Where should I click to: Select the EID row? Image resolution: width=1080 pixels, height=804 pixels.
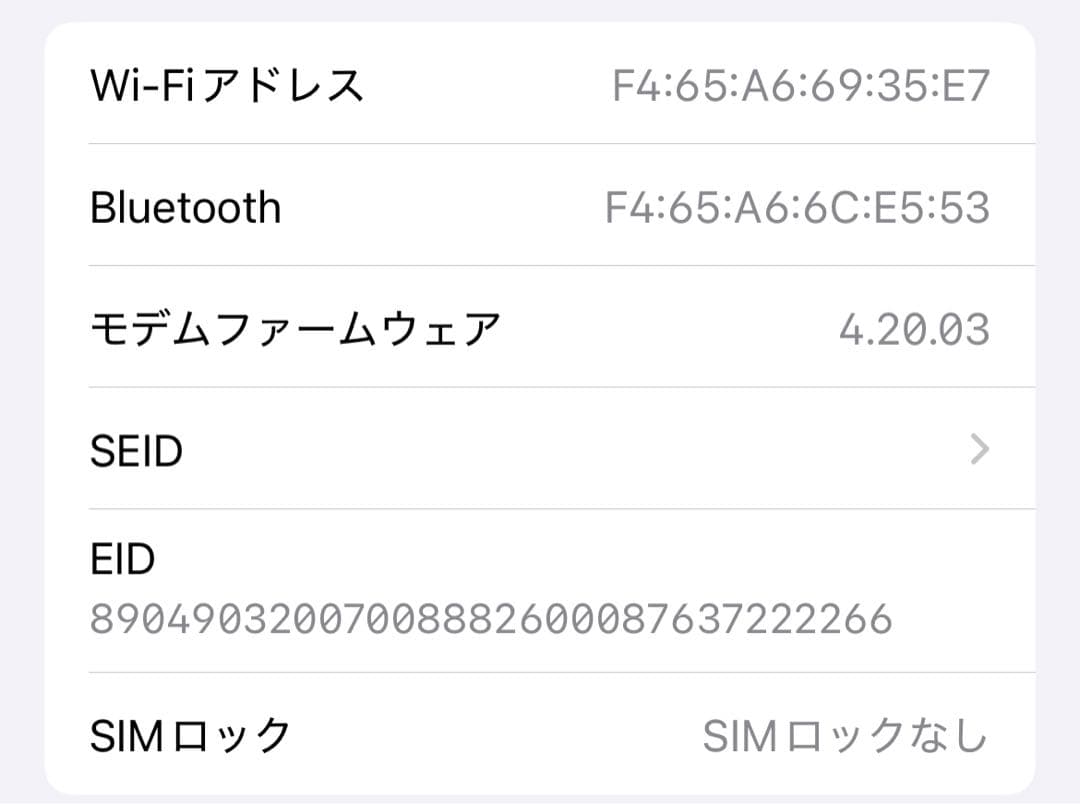pos(500,590)
